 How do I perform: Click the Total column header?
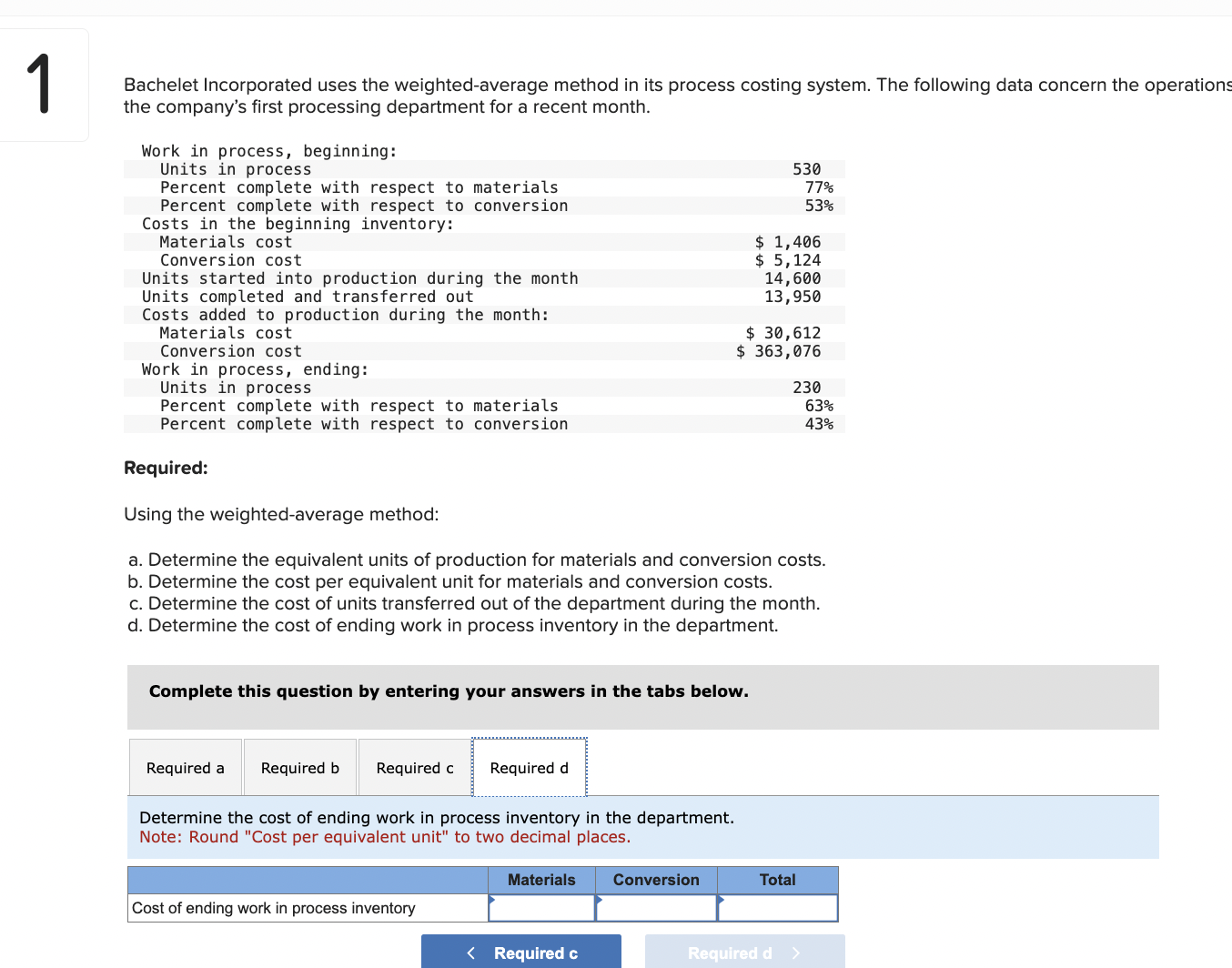(777, 880)
